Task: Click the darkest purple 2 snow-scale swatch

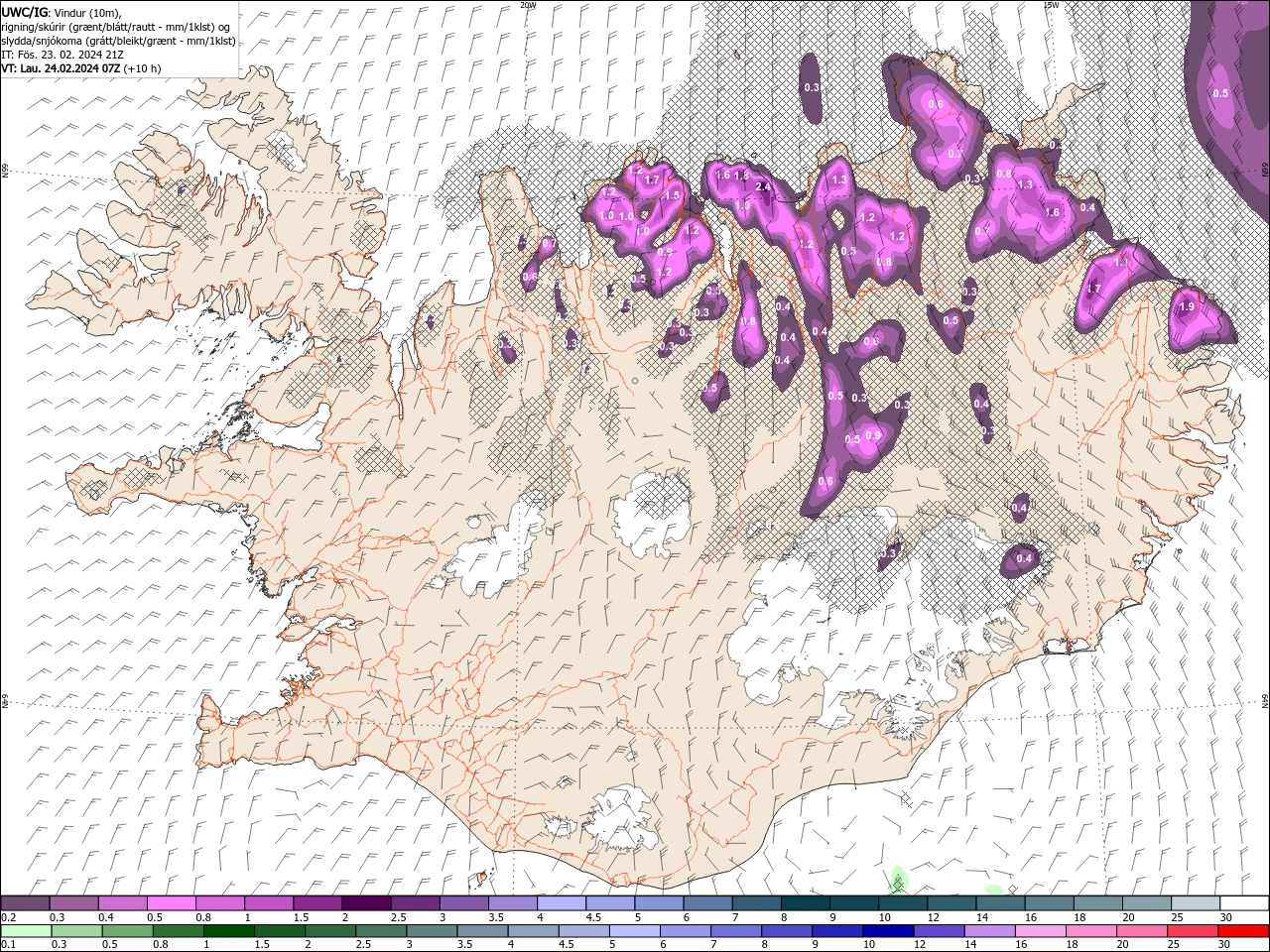Action: coord(366,903)
